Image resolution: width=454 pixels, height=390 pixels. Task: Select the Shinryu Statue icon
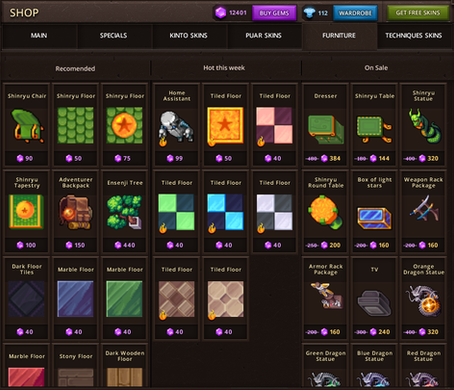click(x=424, y=126)
